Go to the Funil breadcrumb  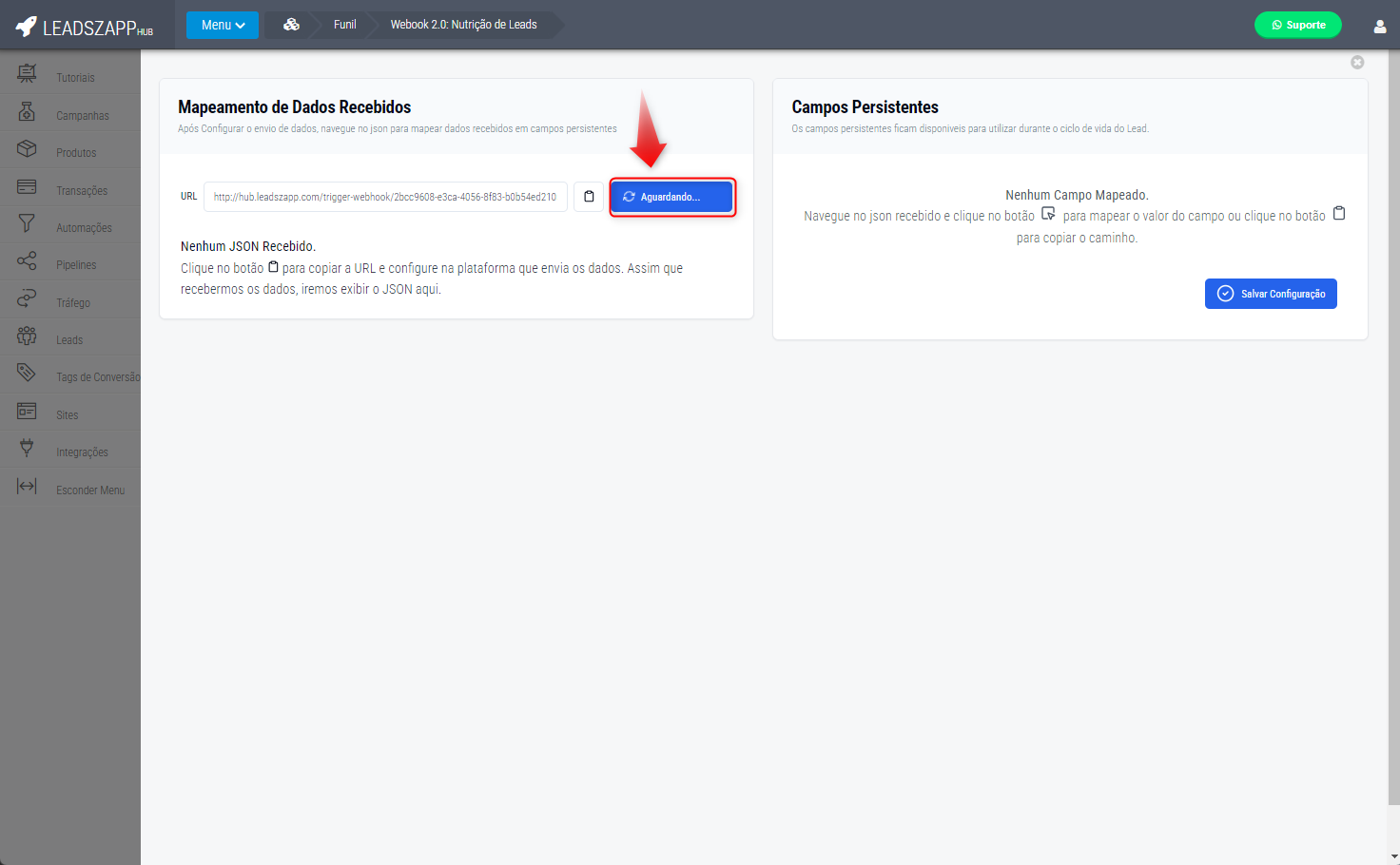344,25
